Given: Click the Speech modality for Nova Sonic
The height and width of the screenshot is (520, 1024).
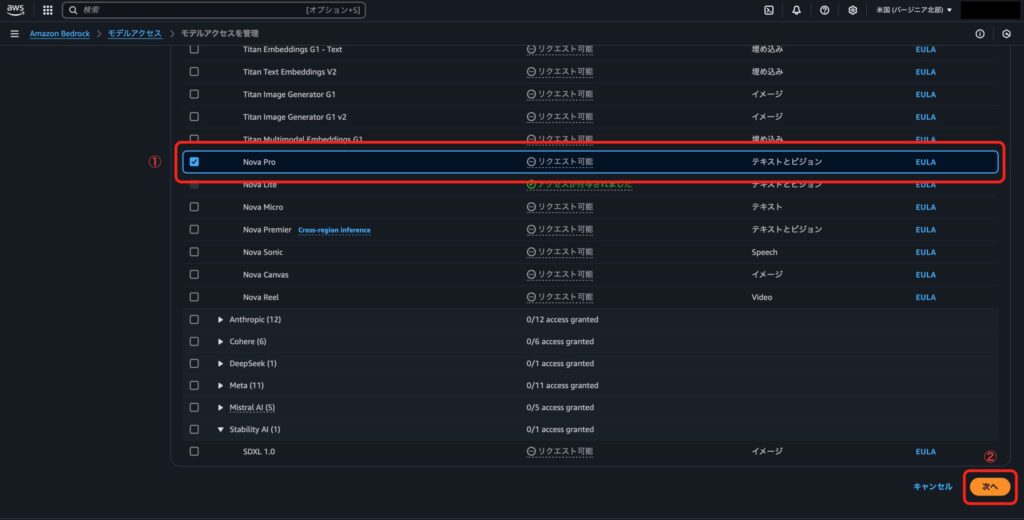Looking at the screenshot, I should [765, 252].
